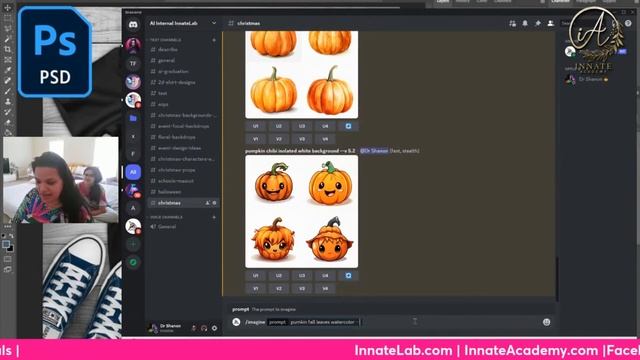Re-roll watercolor pumpkins grid
640x360 pixels.
348,126
